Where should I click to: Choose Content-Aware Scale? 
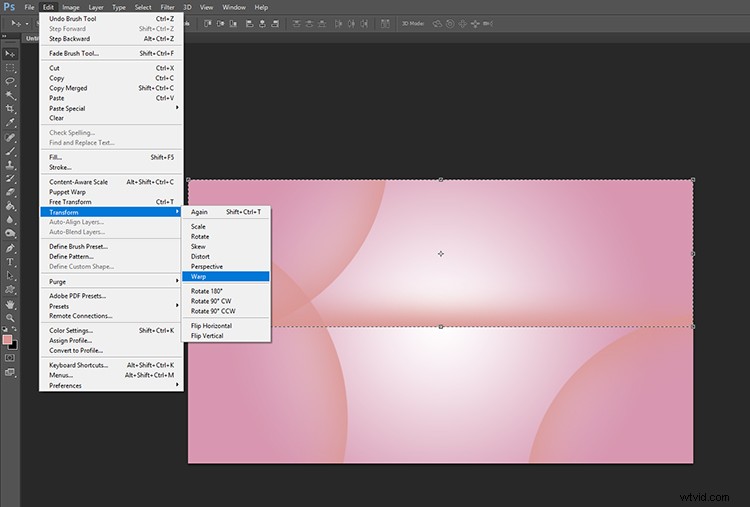point(111,182)
